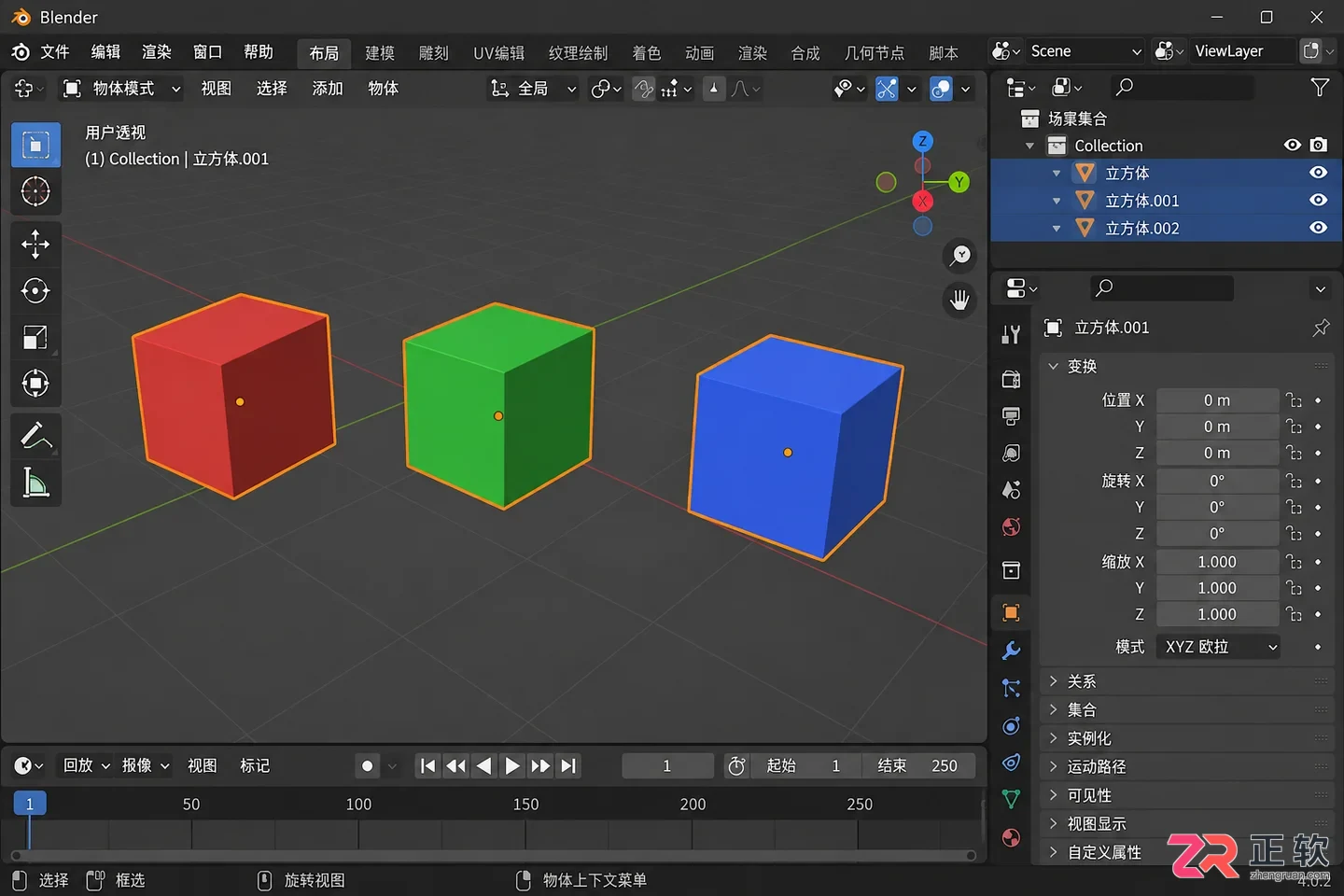Collapse the 变换 panel

pos(1185,366)
